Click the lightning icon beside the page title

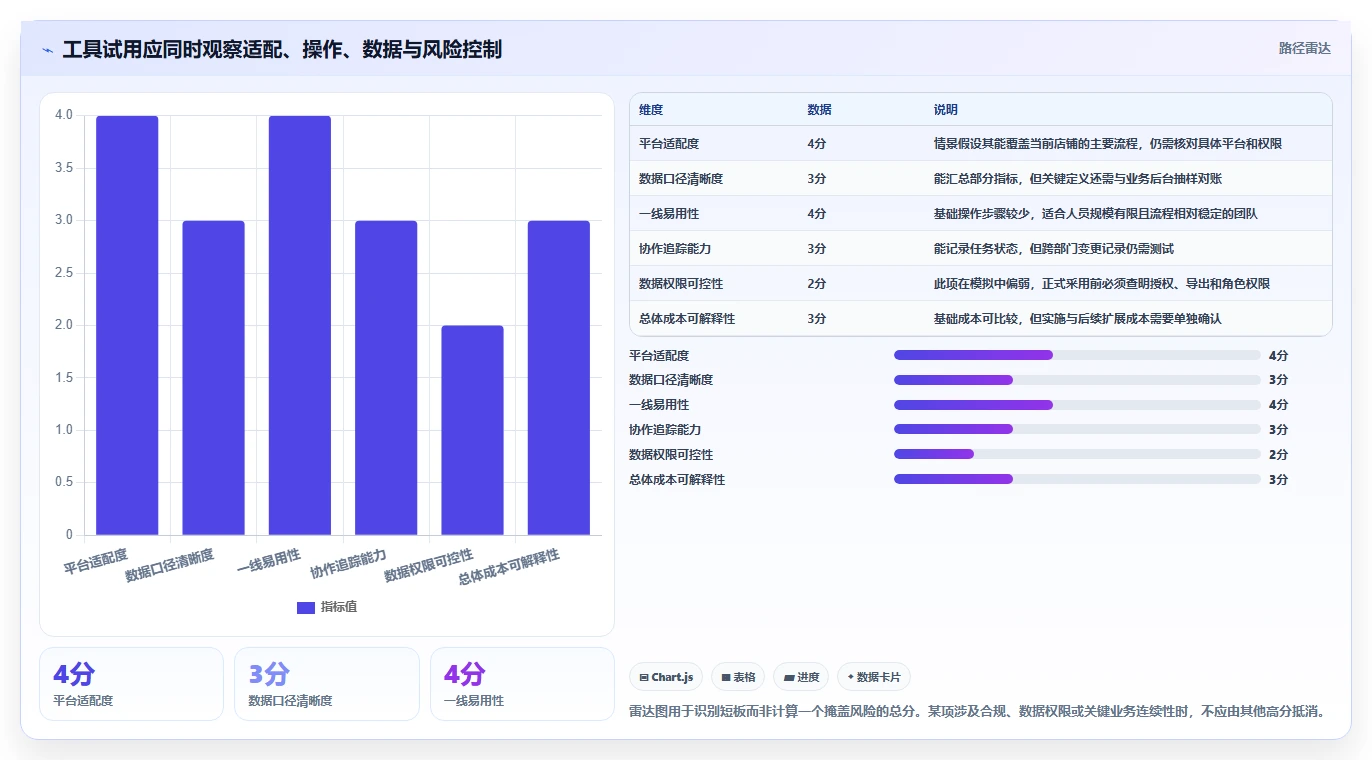click(47, 50)
